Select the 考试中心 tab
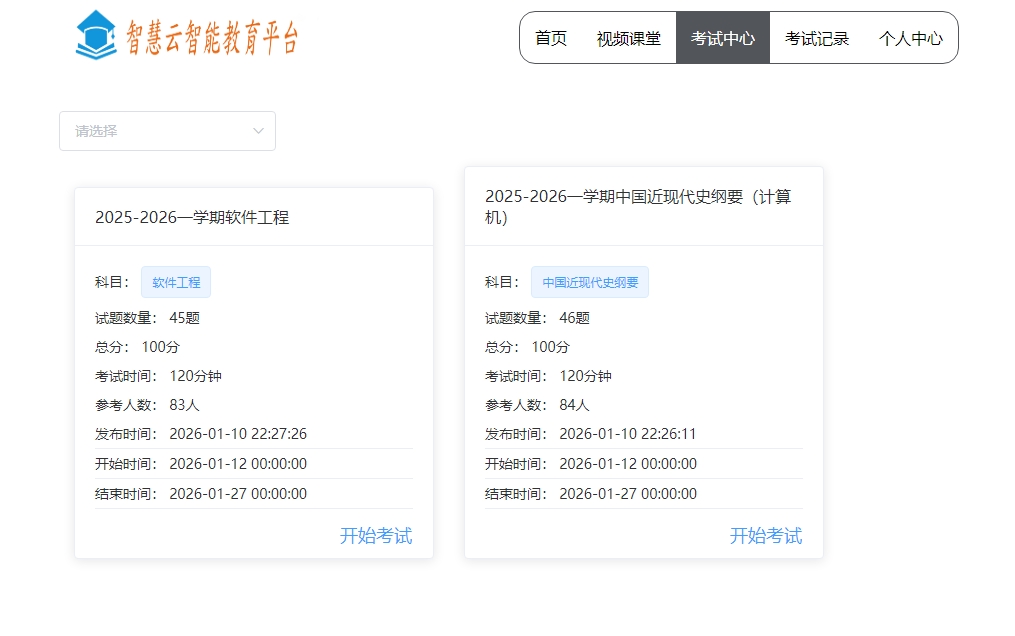 point(722,38)
